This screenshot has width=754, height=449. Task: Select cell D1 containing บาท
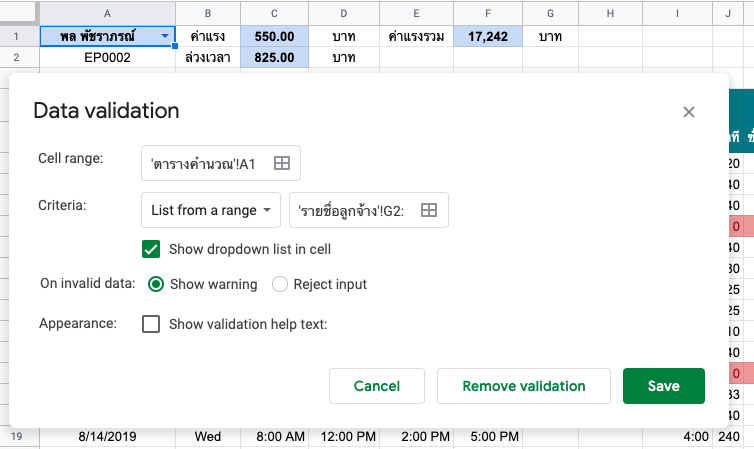[344, 36]
